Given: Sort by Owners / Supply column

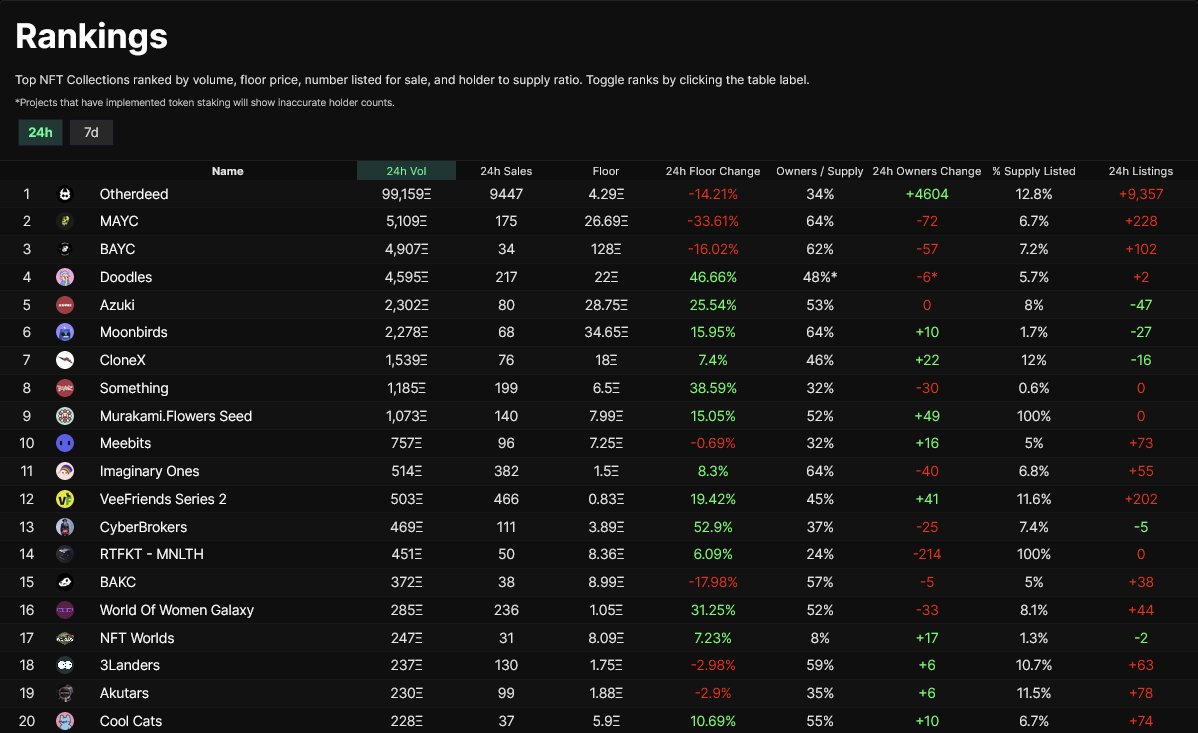Looking at the screenshot, I should 820,171.
